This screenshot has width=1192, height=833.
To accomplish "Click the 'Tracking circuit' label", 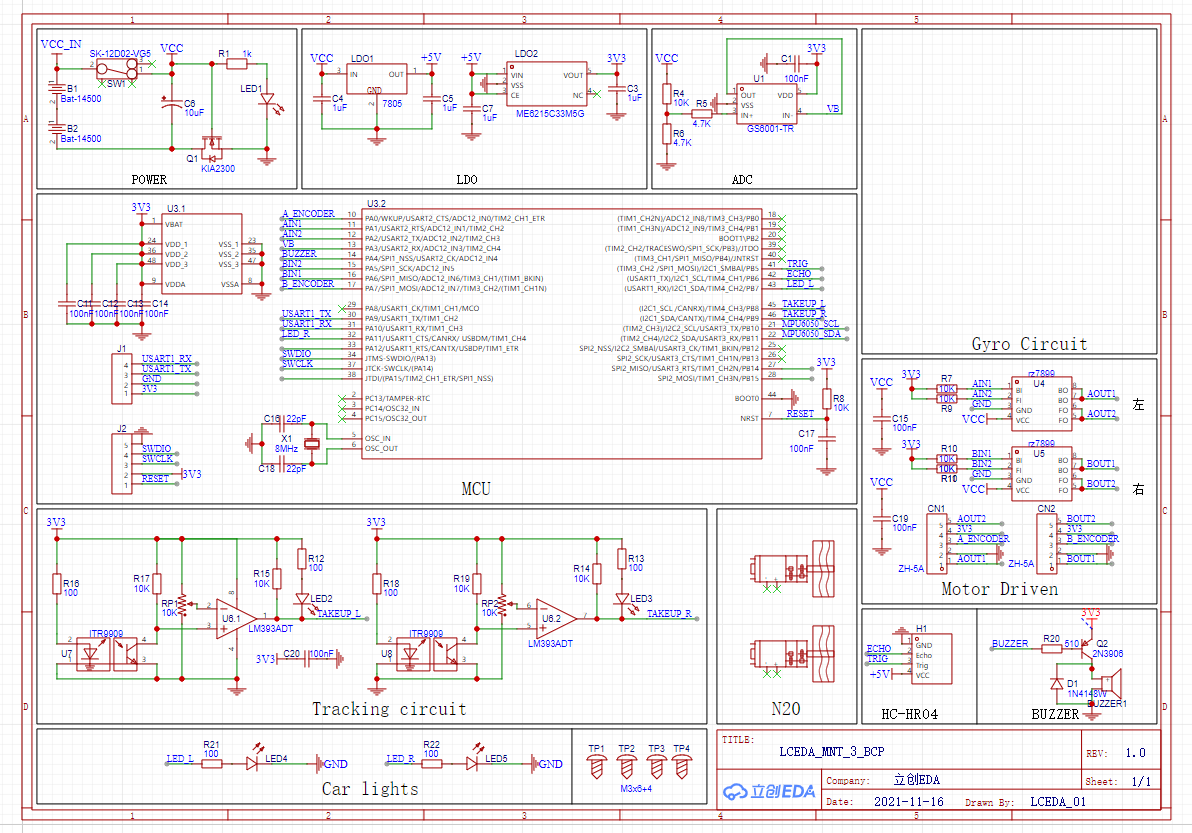I will pyautogui.click(x=389, y=709).
